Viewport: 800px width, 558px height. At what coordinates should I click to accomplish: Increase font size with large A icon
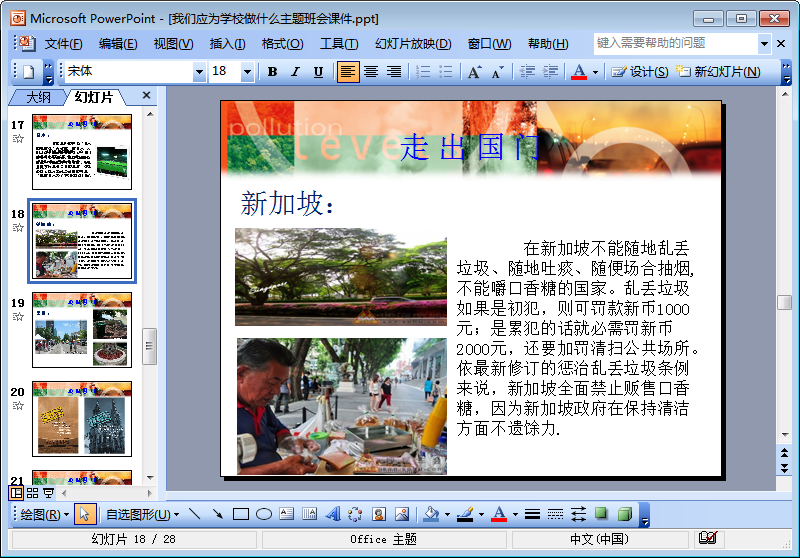click(474, 72)
